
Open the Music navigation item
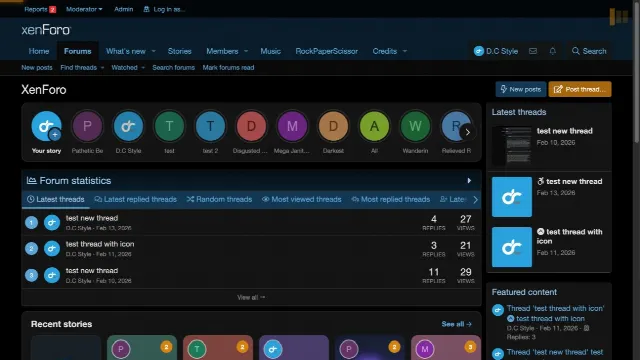coord(271,51)
